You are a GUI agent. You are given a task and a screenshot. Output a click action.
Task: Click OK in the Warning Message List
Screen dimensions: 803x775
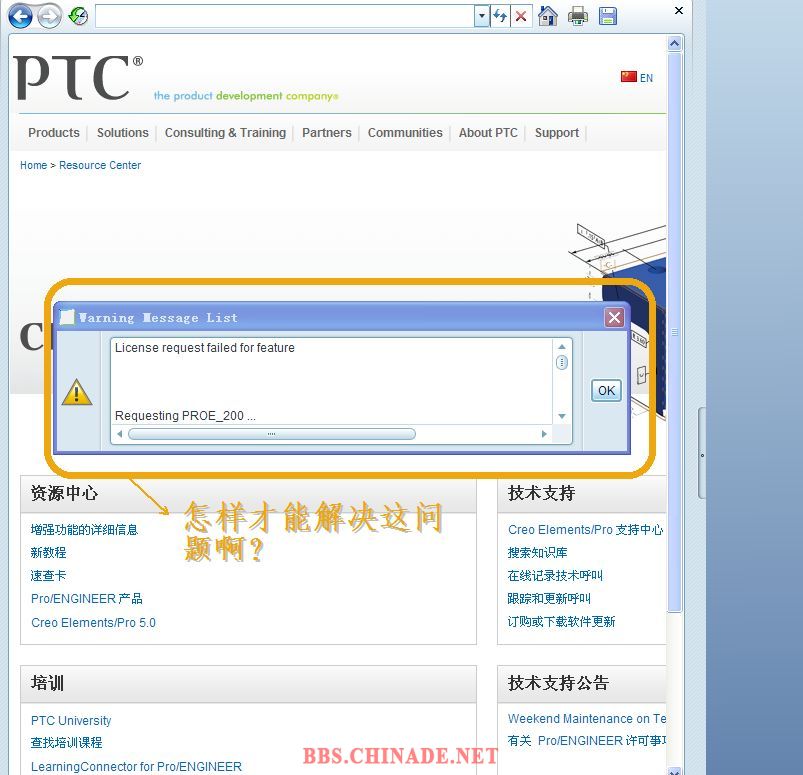tap(606, 390)
